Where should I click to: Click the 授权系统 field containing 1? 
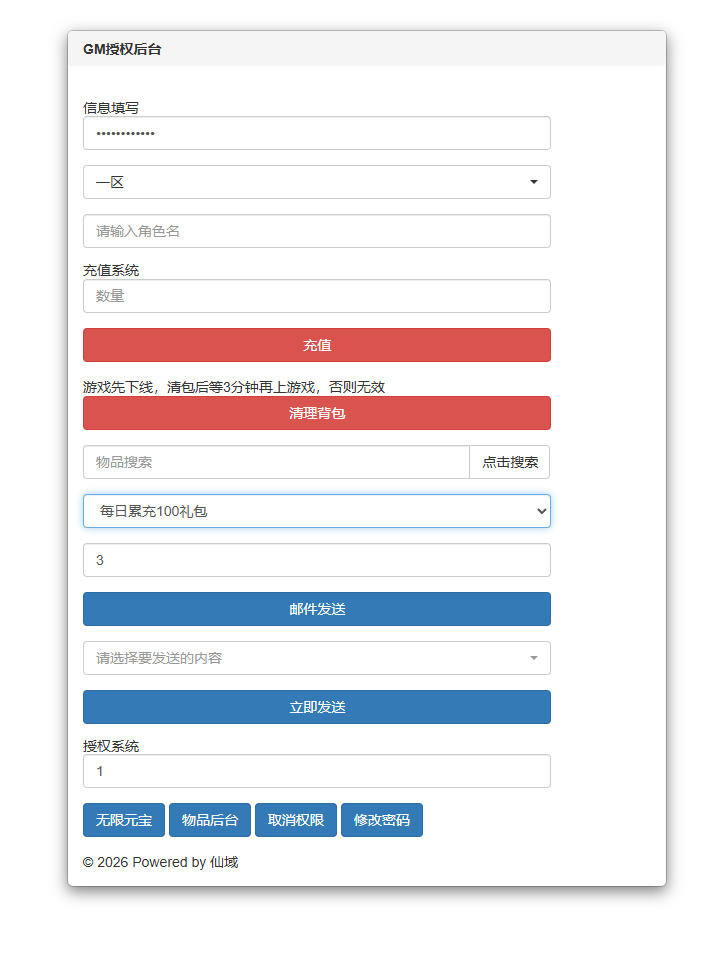[x=316, y=771]
